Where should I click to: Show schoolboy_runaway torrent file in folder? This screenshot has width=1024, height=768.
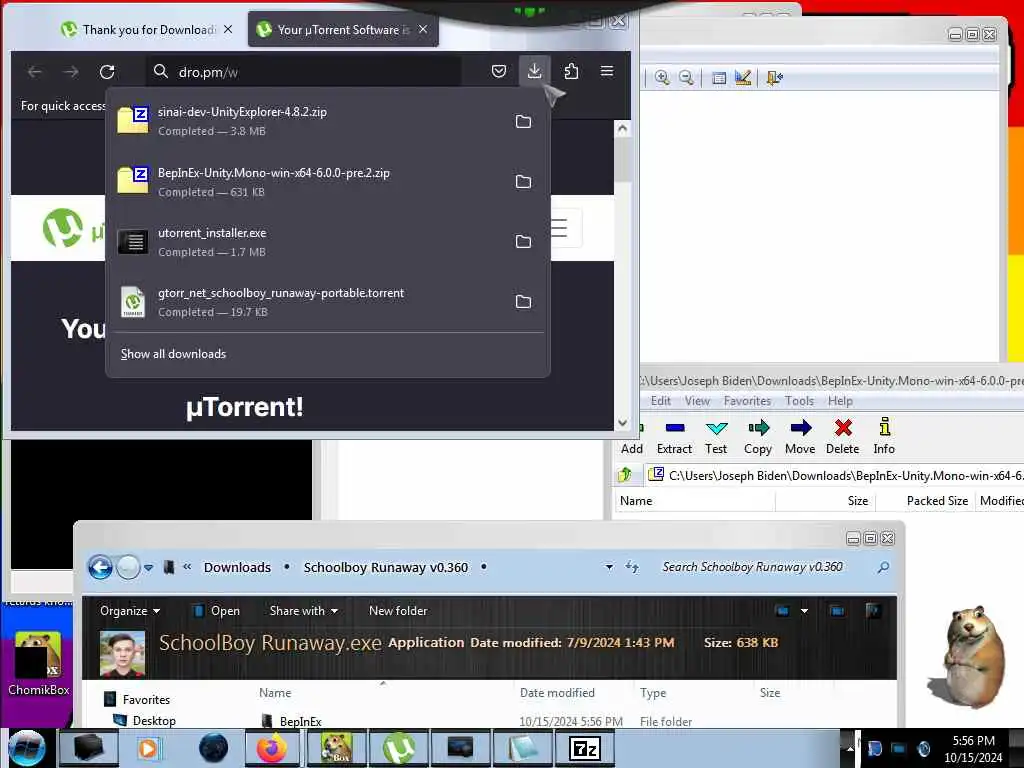tap(523, 302)
